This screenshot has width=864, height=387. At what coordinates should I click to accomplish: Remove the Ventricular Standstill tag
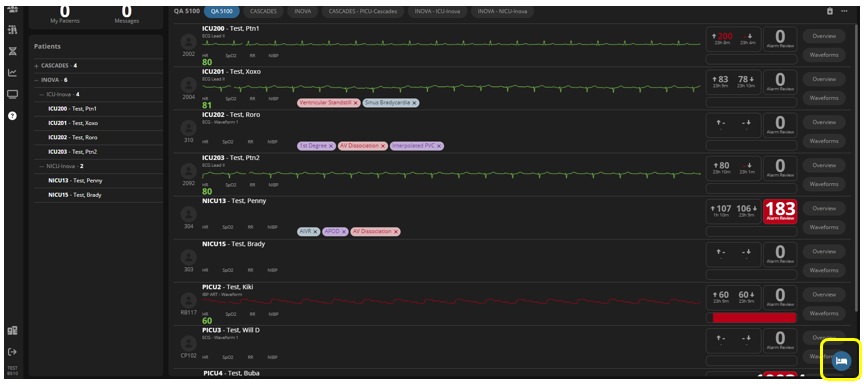(x=355, y=103)
